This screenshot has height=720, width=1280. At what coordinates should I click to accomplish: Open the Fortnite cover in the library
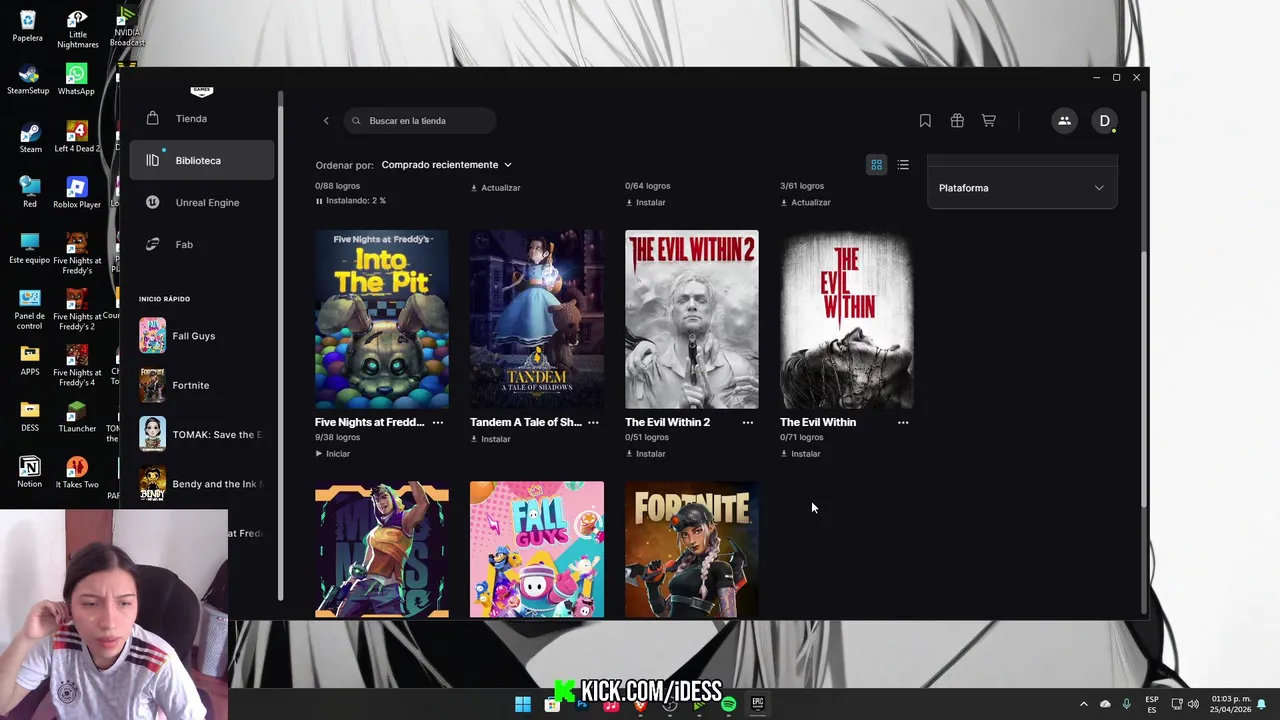point(692,549)
